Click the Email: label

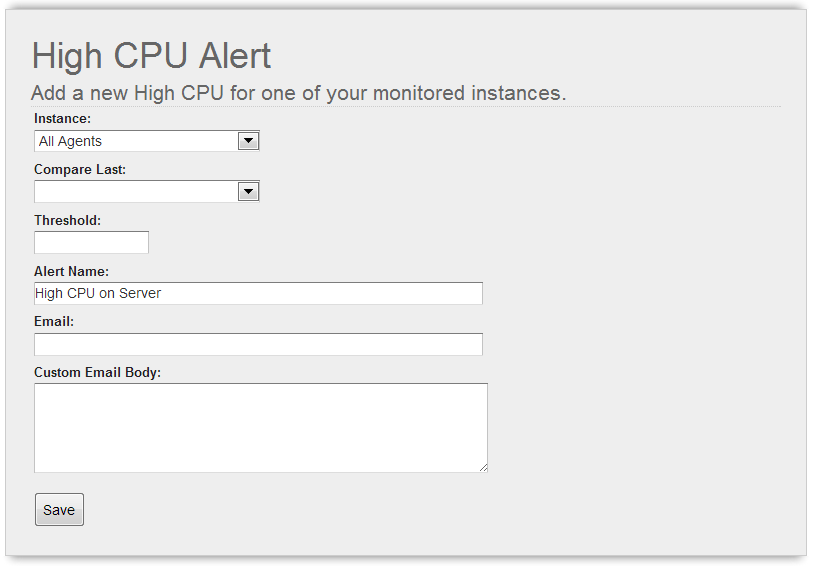click(x=54, y=322)
